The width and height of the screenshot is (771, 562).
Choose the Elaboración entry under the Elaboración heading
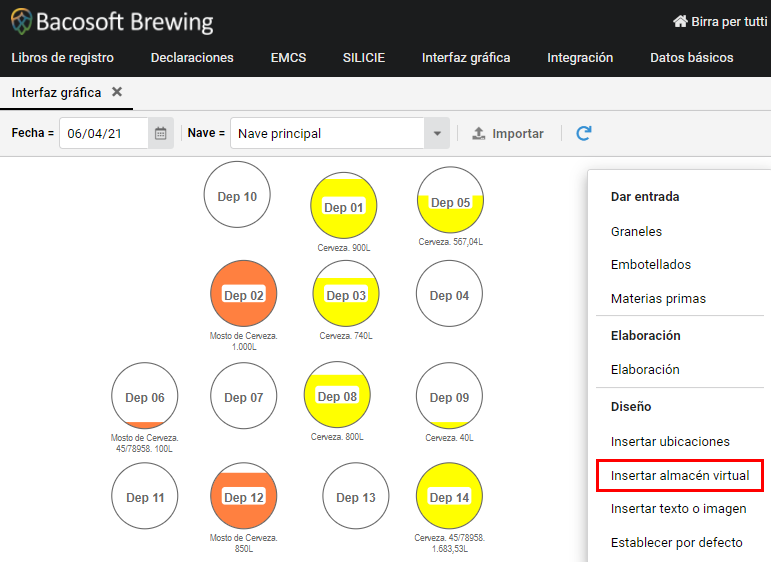pos(645,369)
